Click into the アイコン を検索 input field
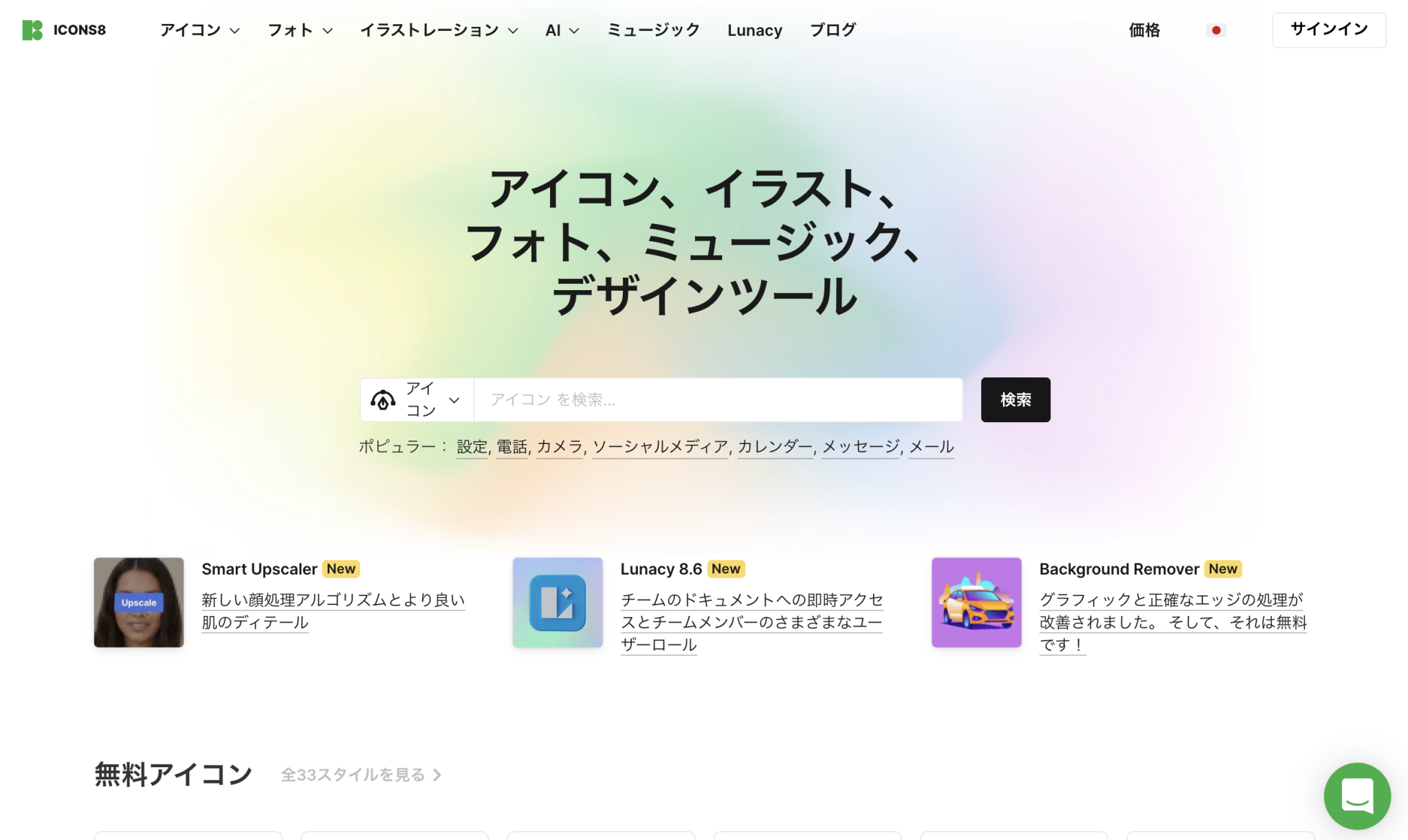Viewport: 1408px width, 840px height. tap(717, 399)
